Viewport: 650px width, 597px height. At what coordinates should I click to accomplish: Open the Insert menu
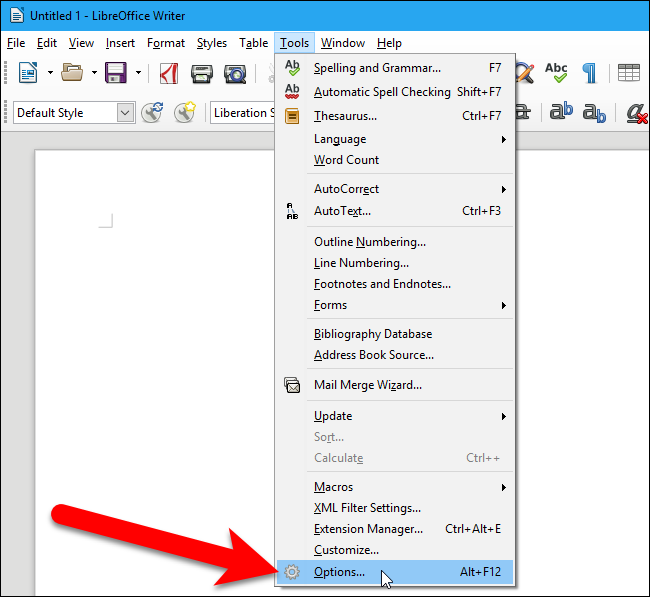click(120, 43)
